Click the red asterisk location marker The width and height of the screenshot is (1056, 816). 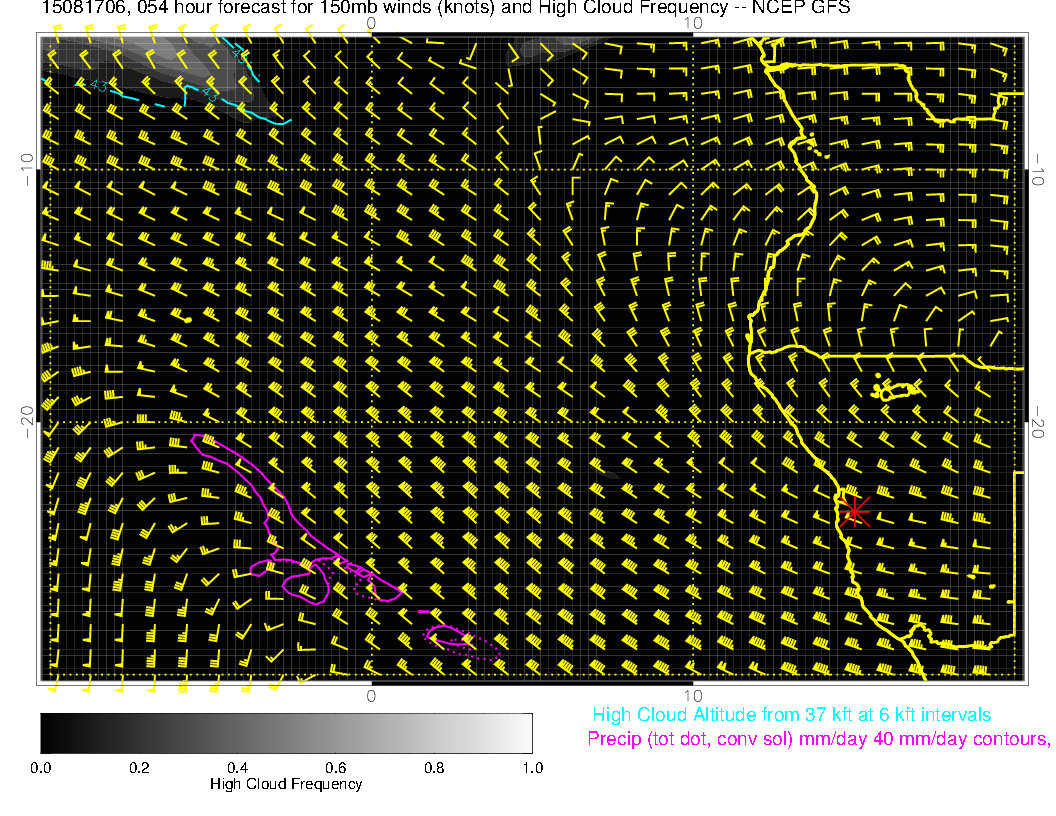855,510
